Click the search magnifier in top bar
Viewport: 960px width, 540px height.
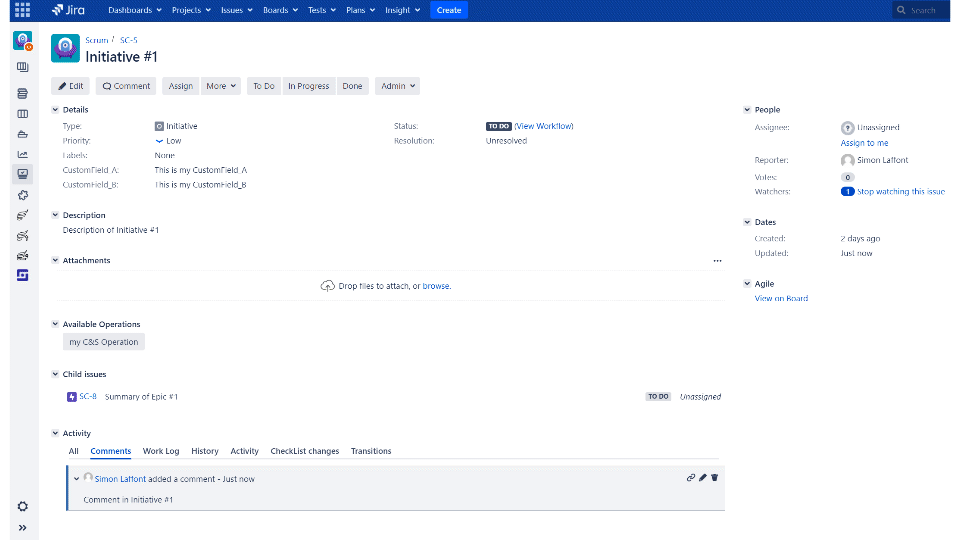901,10
